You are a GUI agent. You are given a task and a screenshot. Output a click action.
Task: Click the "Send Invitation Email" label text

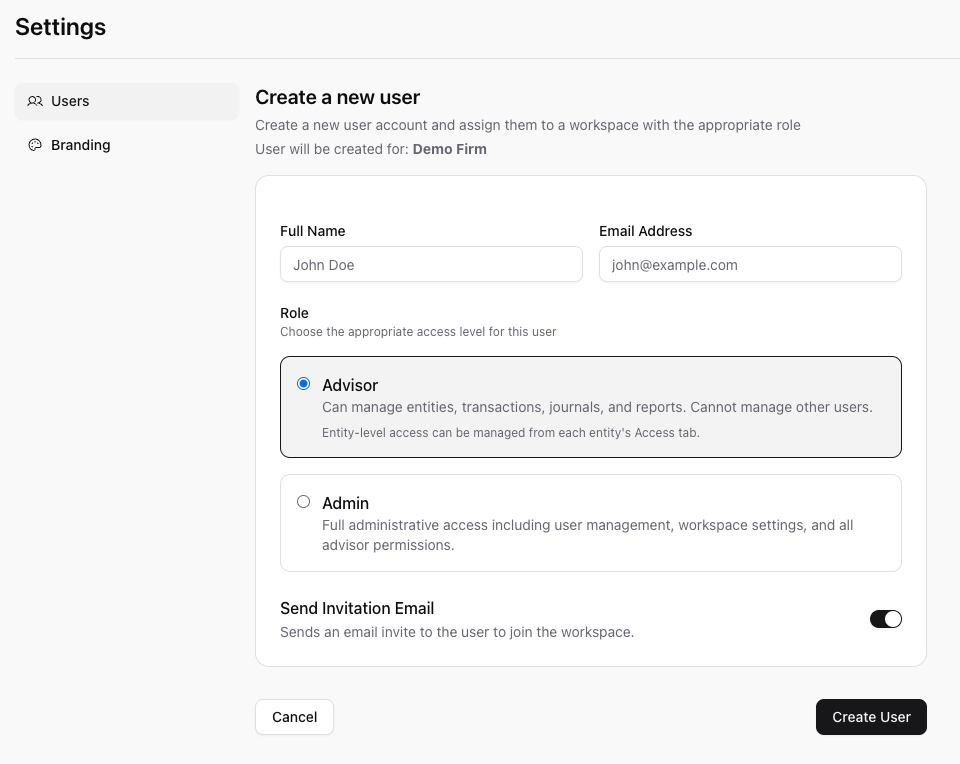[357, 608]
